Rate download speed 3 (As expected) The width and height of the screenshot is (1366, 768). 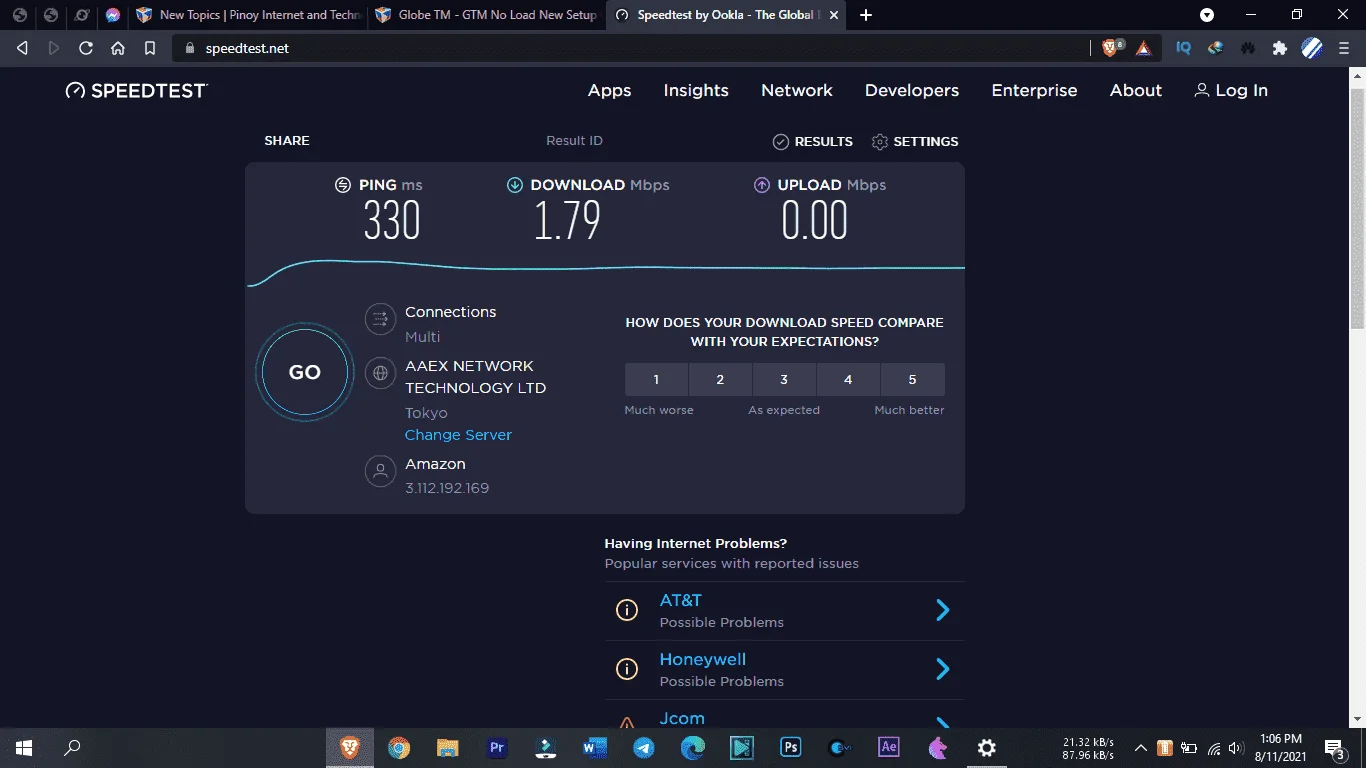(784, 380)
